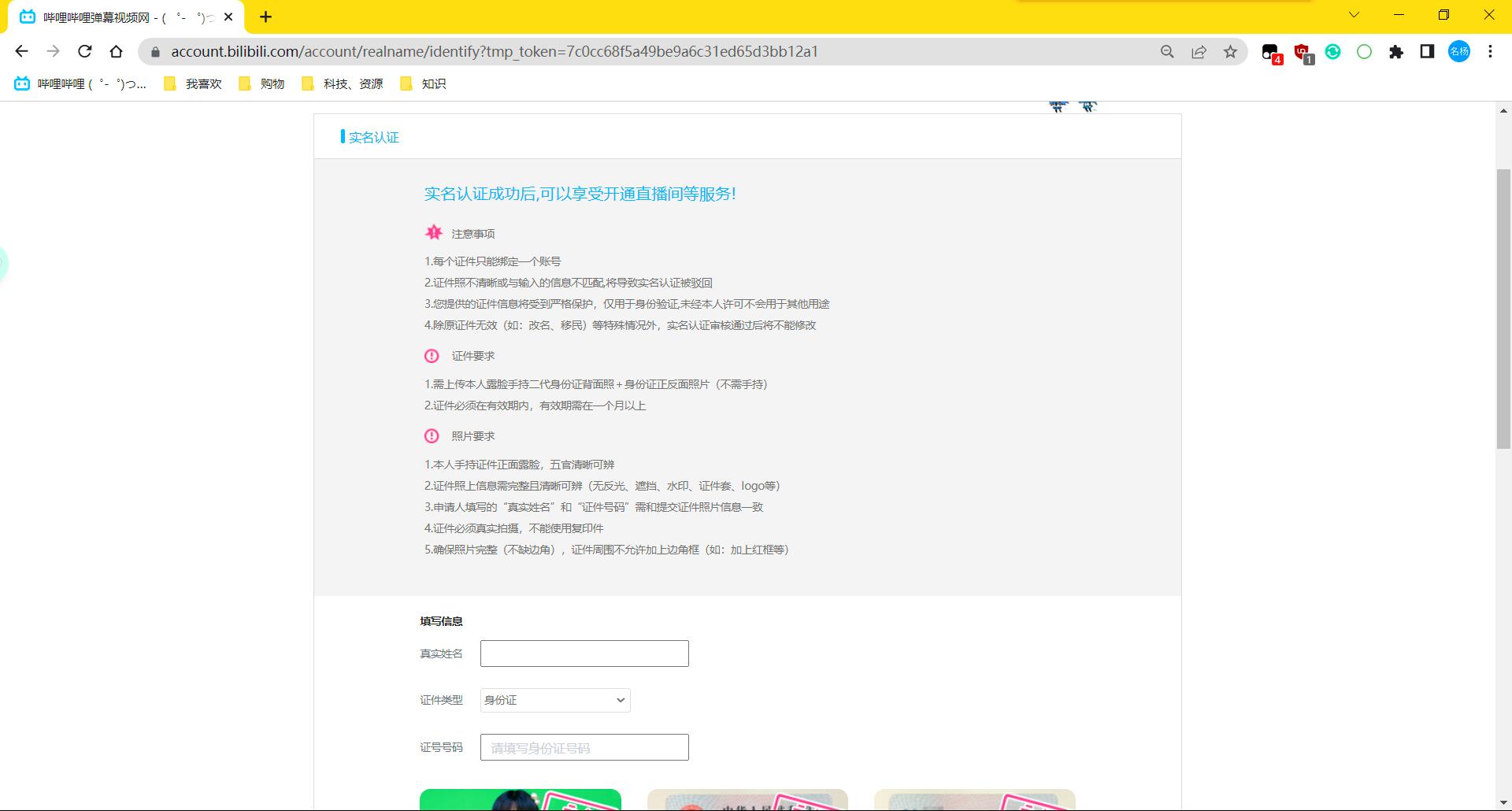Expand the dropdown arrow next to the tab bar

(x=1354, y=14)
